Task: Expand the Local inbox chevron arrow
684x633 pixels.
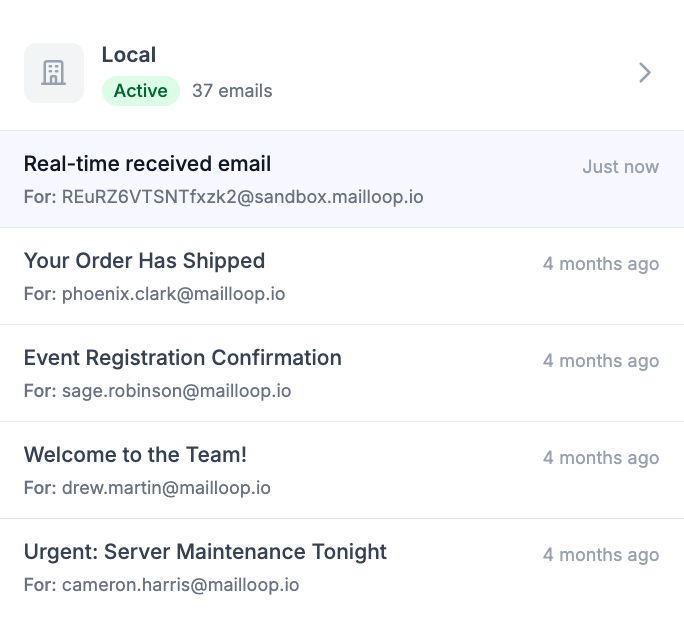Action: click(x=645, y=73)
